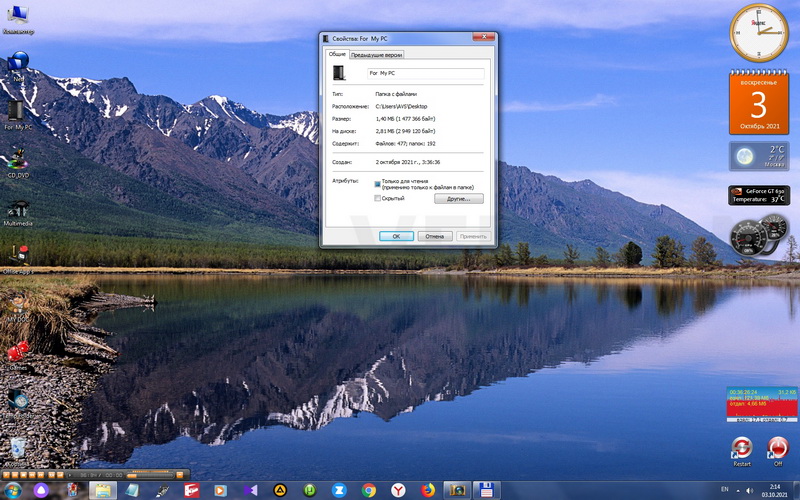Open the CD_DVD desktop shortcut
This screenshot has width=800, height=500.
pyautogui.click(x=16, y=159)
